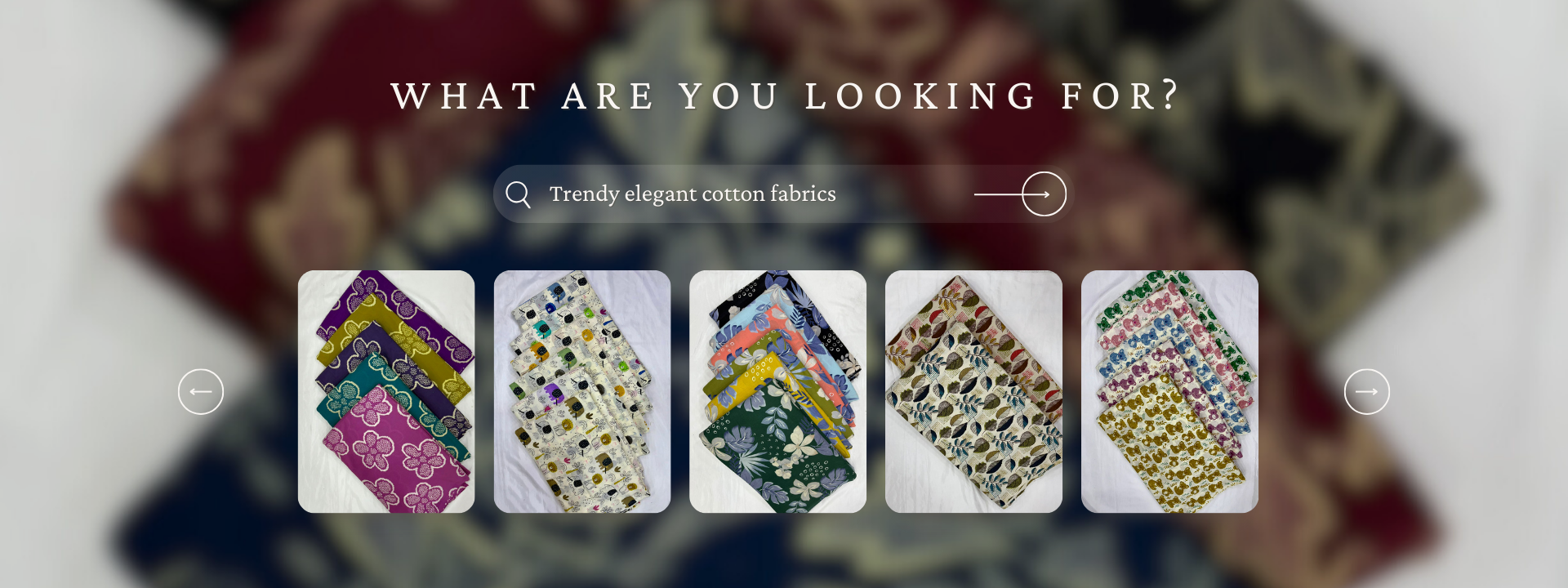The image size is (1568, 588).
Task: Go to previous fabrics with left arrow
Action: click(201, 392)
